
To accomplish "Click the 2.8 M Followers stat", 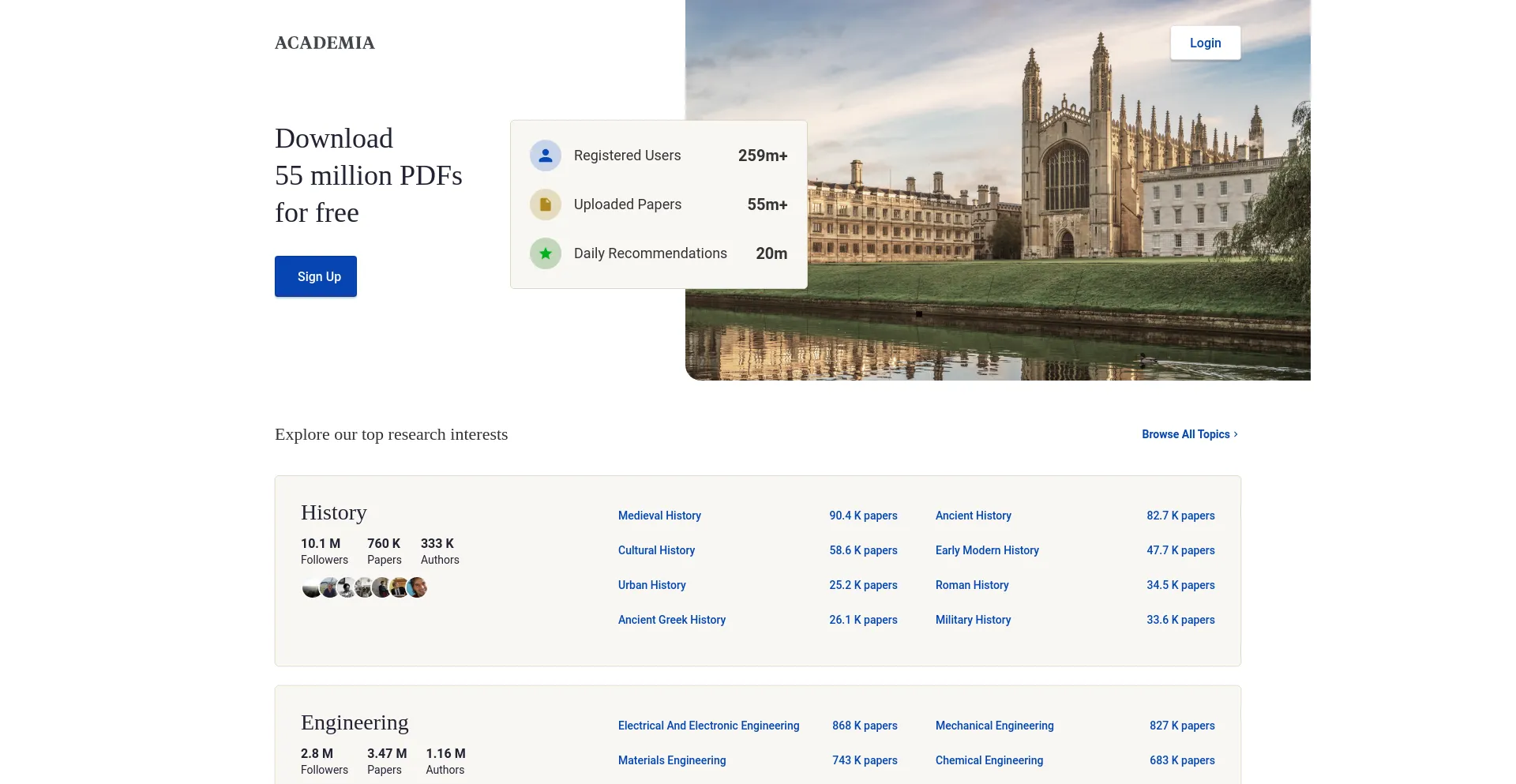I will pyautogui.click(x=325, y=761).
